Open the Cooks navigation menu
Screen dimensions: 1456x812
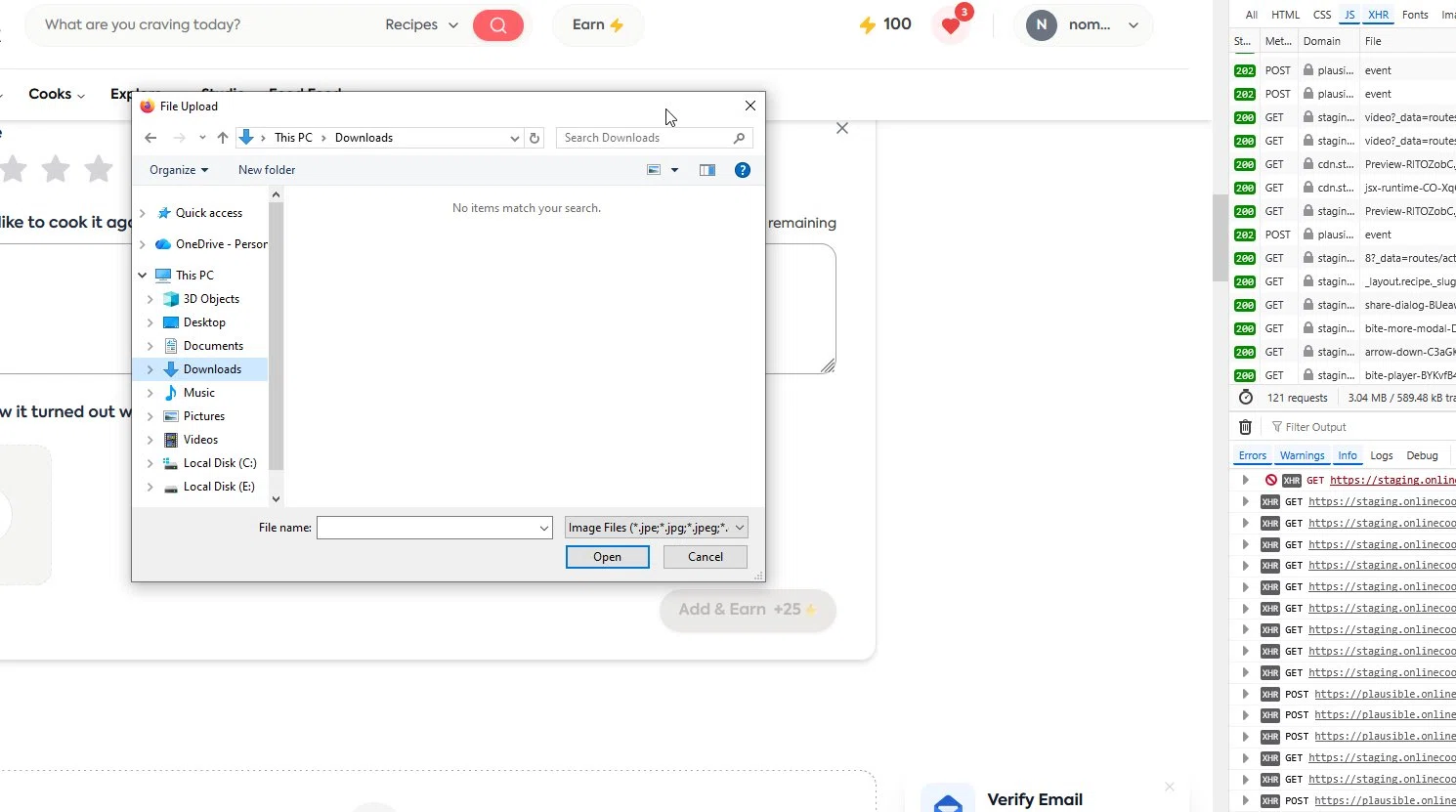pyautogui.click(x=56, y=94)
